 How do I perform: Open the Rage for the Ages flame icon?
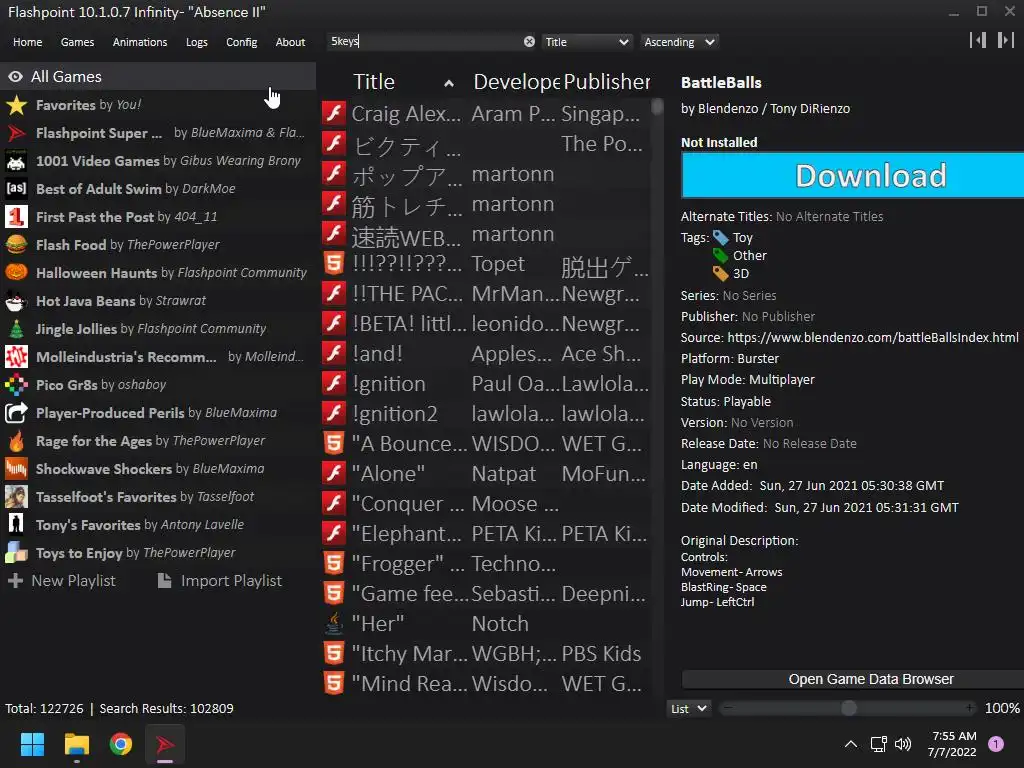(16, 441)
